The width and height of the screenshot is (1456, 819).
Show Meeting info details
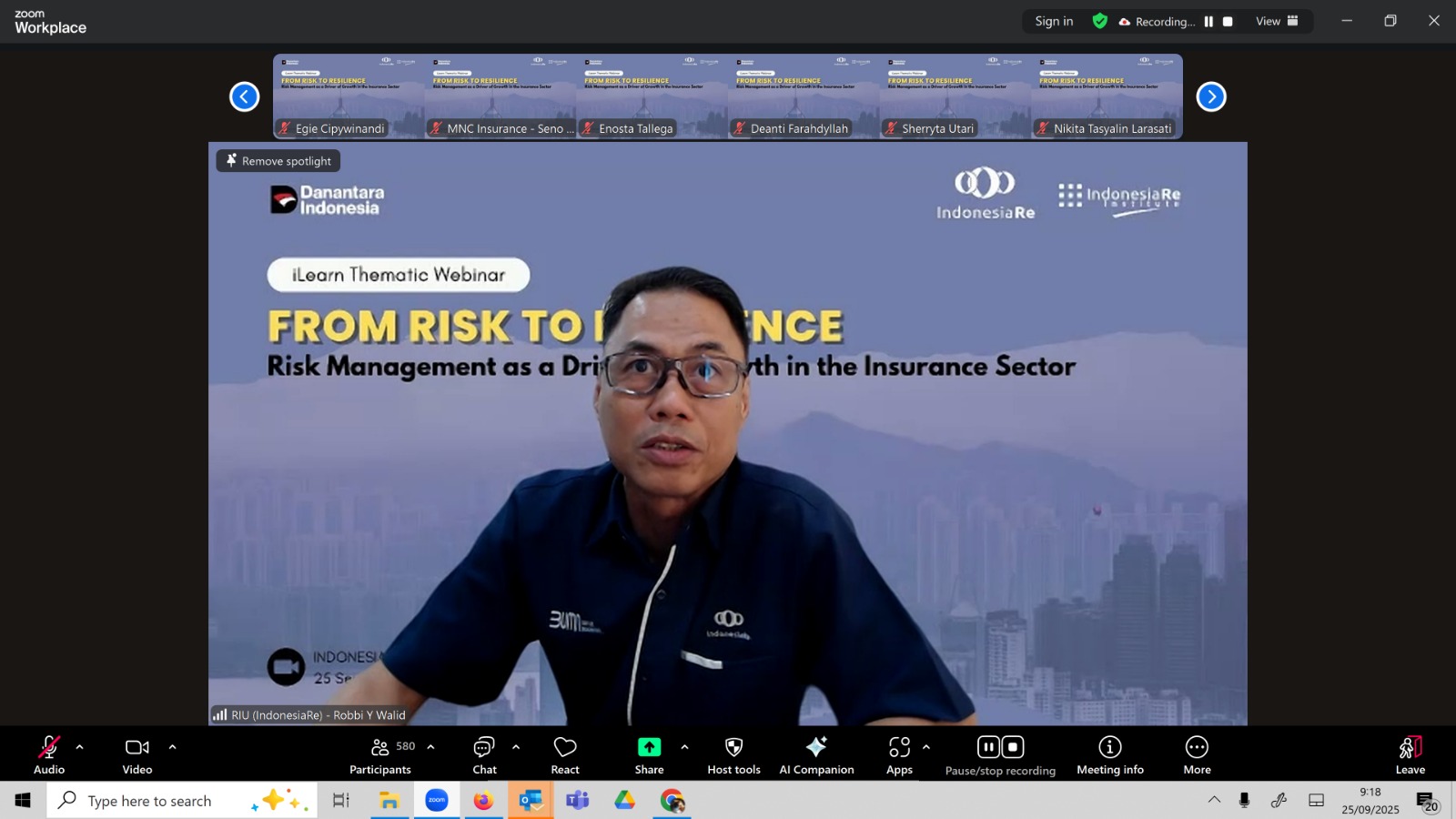point(1109,755)
